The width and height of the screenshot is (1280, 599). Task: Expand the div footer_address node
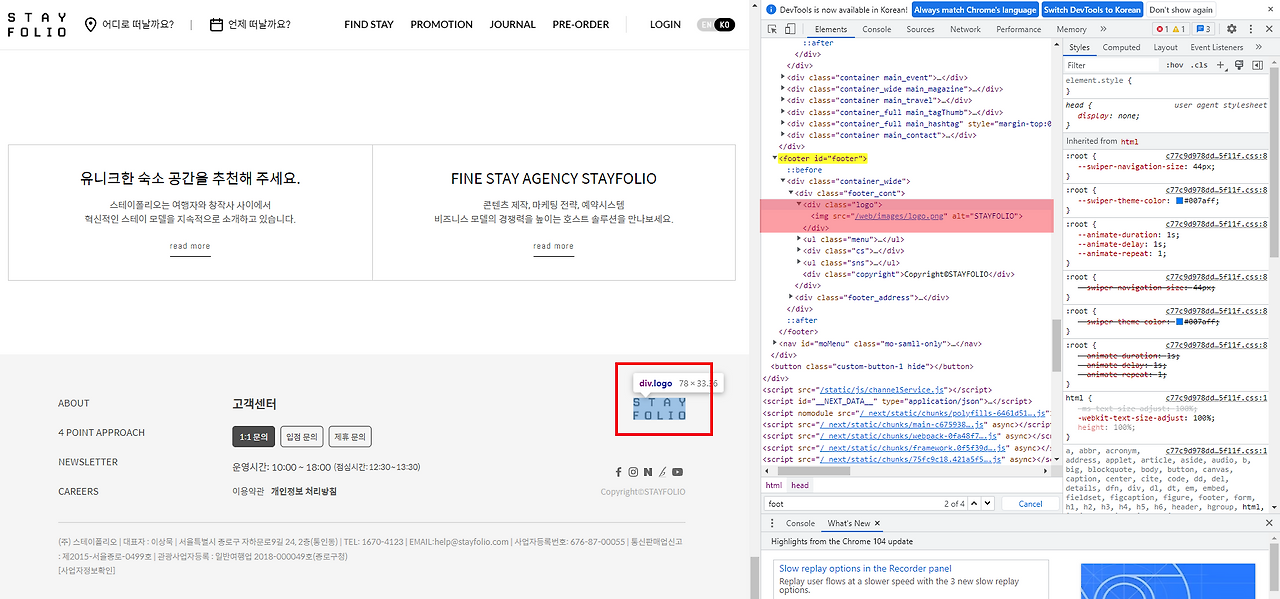click(x=791, y=297)
